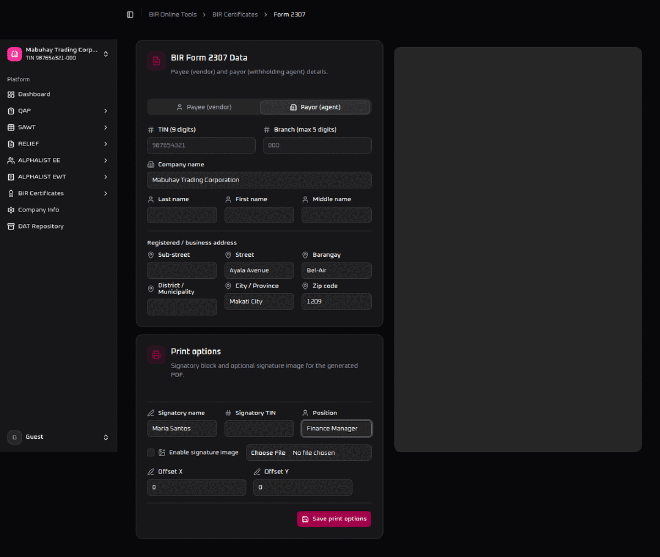Click the Sub-street field

182,270
